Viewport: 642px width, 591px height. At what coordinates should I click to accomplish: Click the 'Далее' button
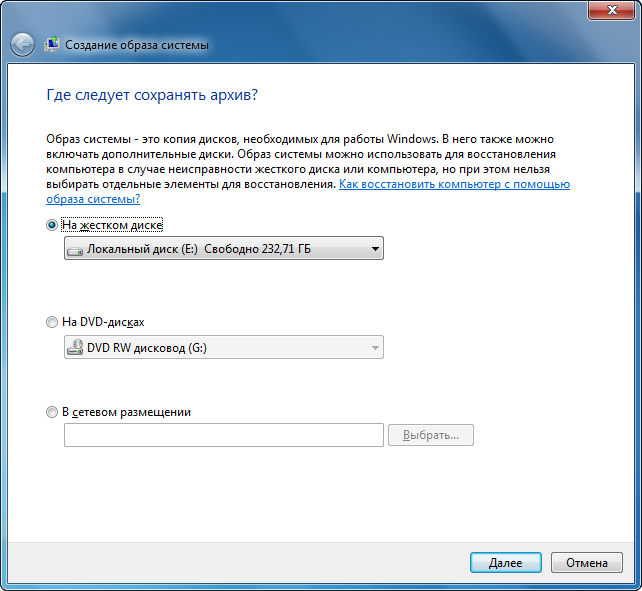(x=506, y=563)
